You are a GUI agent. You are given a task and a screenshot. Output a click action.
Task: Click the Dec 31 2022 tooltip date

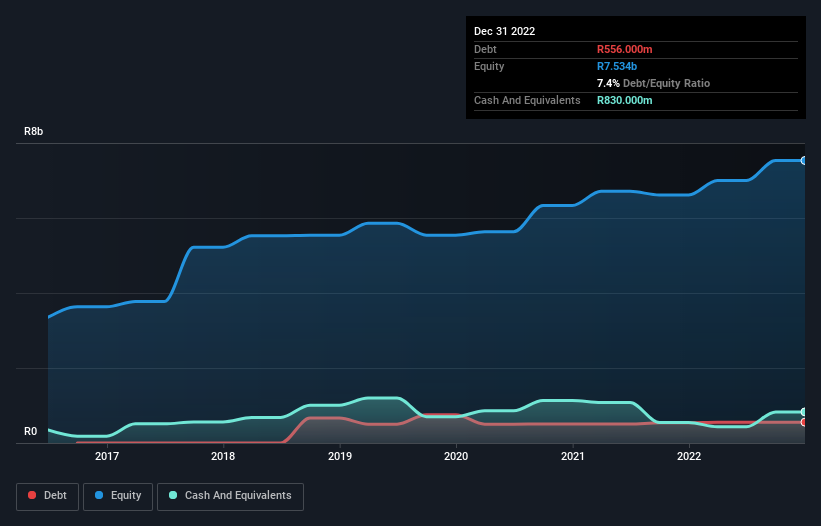[505, 31]
